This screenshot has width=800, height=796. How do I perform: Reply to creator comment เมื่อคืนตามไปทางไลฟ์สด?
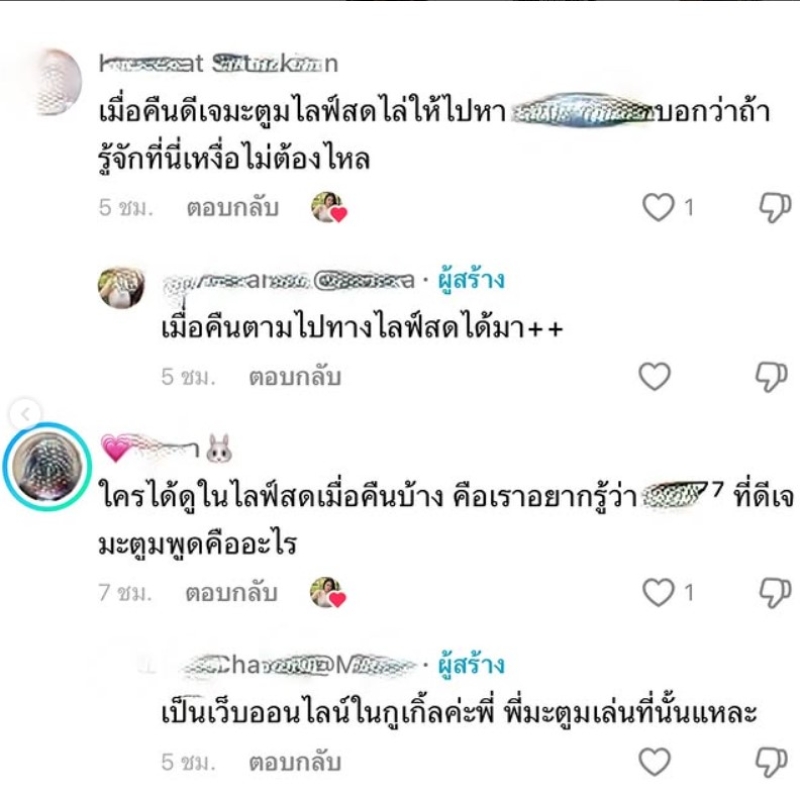click(295, 377)
